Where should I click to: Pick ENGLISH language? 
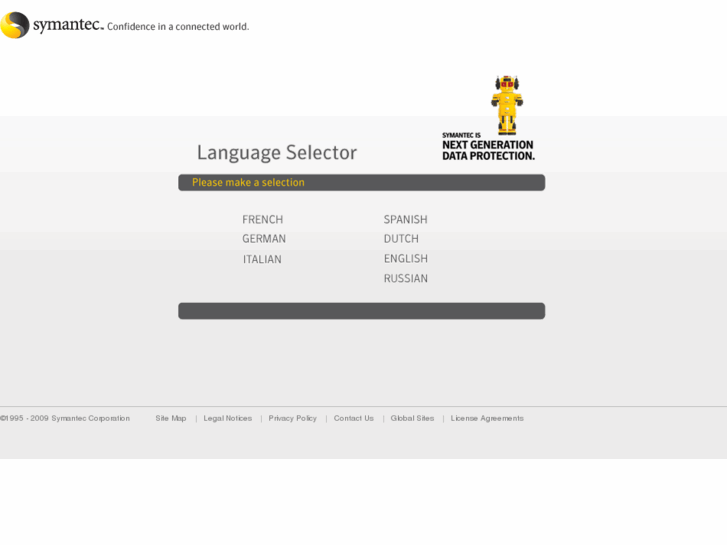tap(406, 258)
